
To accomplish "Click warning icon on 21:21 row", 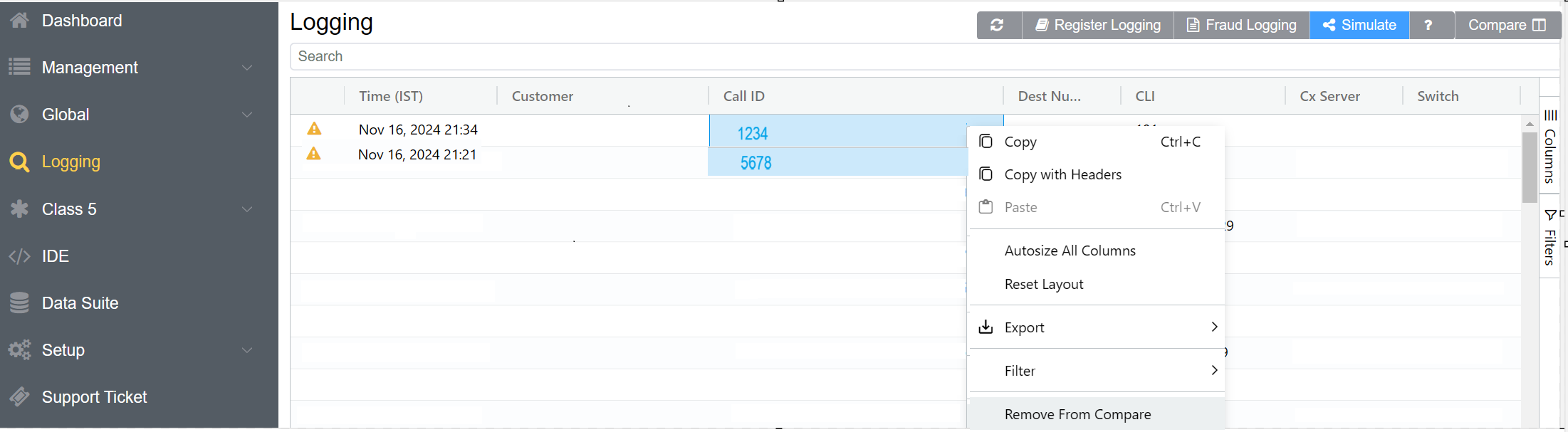I will (313, 154).
